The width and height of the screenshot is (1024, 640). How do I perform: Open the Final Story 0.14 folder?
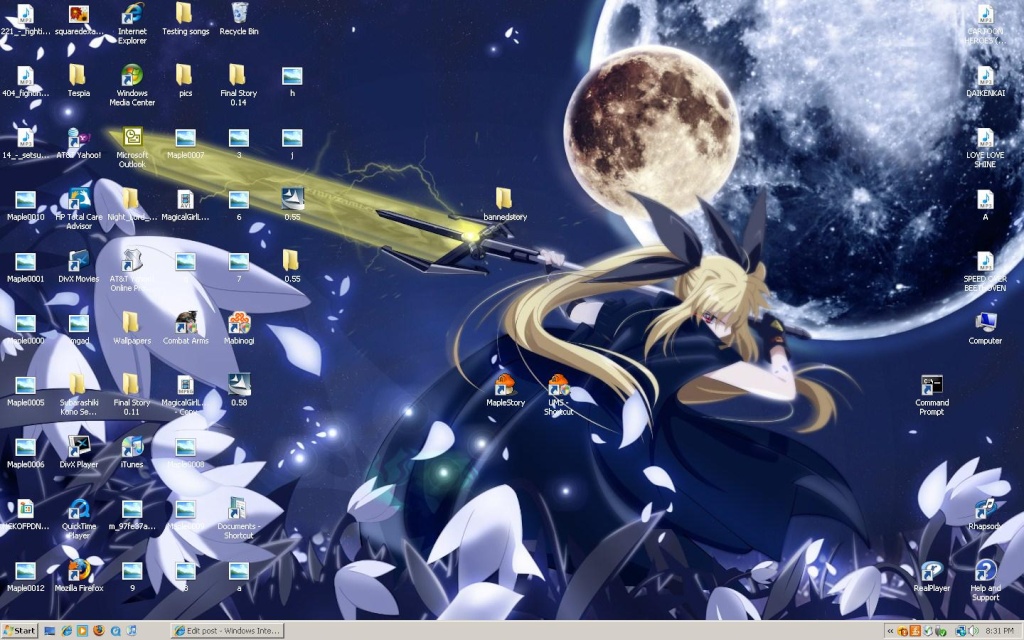[x=238, y=85]
